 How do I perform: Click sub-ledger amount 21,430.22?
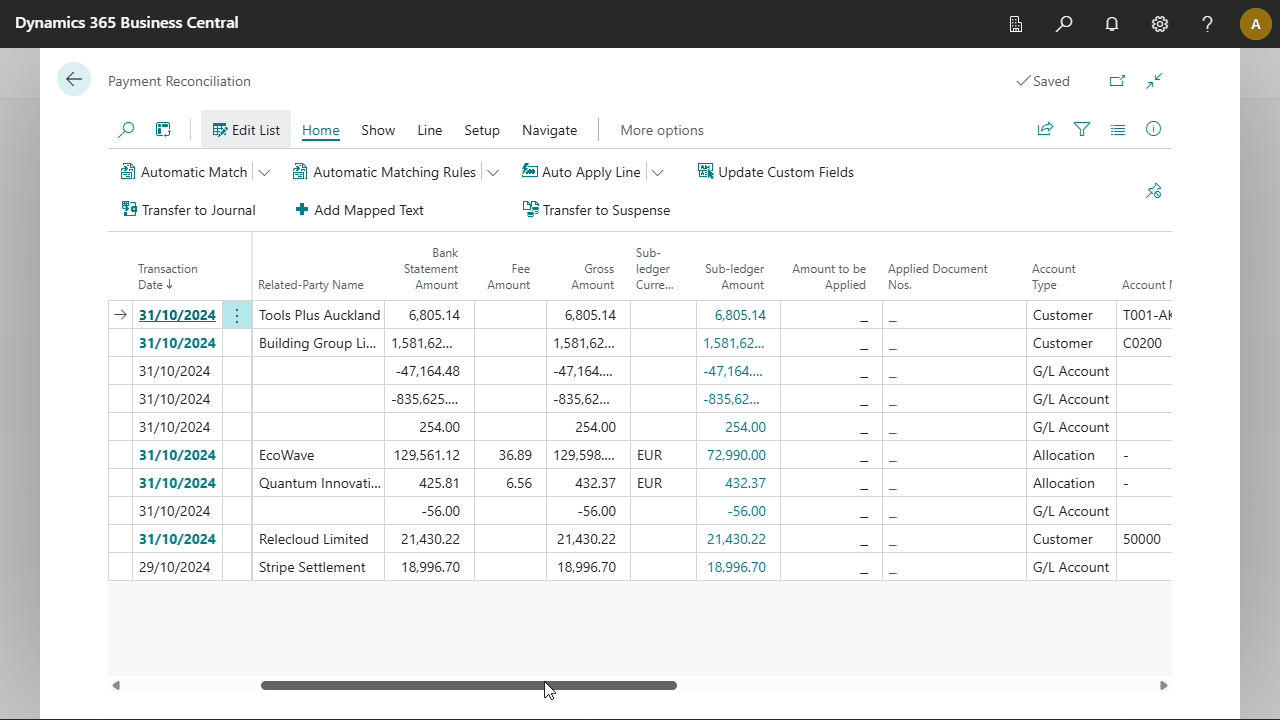(x=736, y=539)
